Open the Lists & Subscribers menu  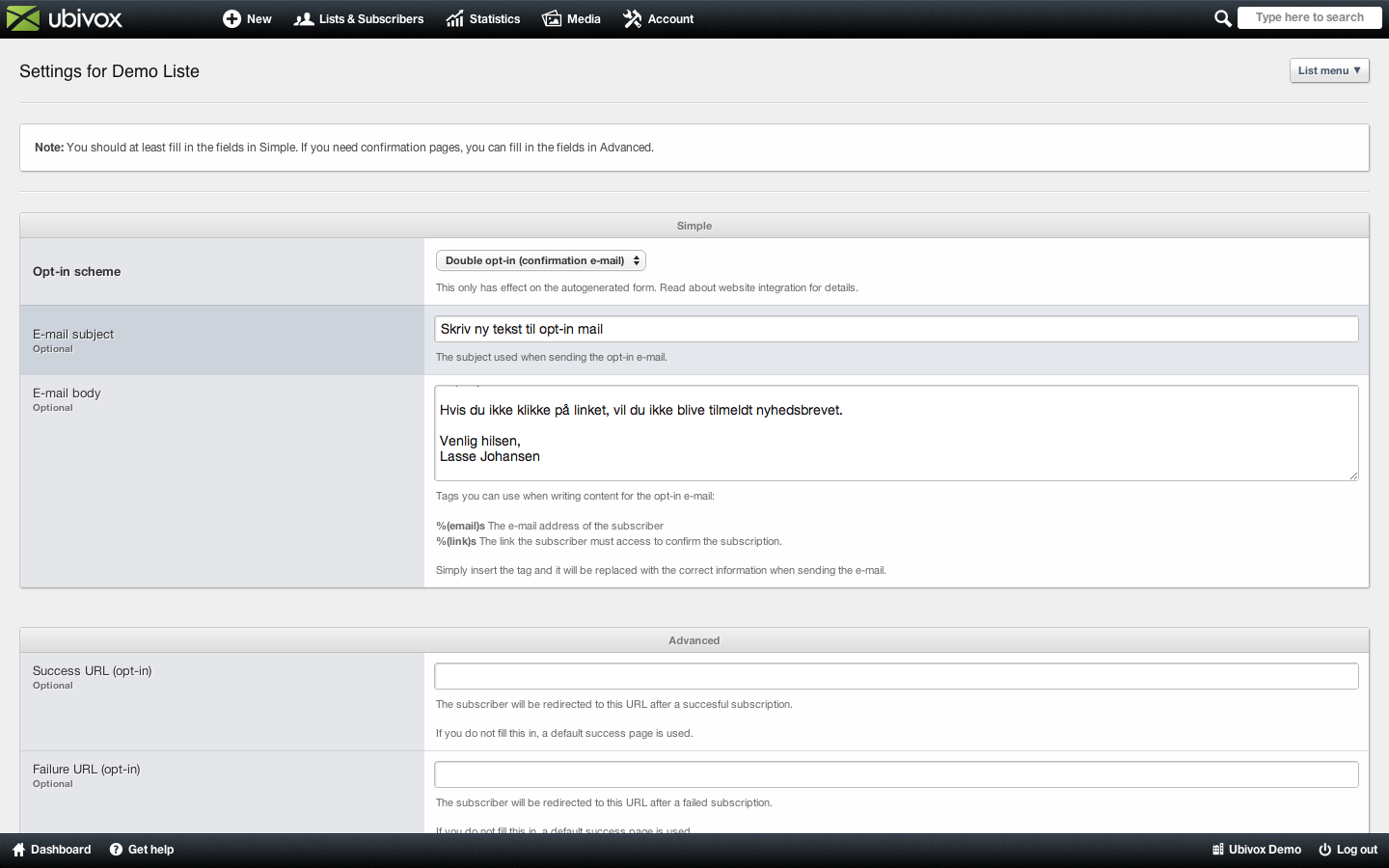tap(359, 18)
